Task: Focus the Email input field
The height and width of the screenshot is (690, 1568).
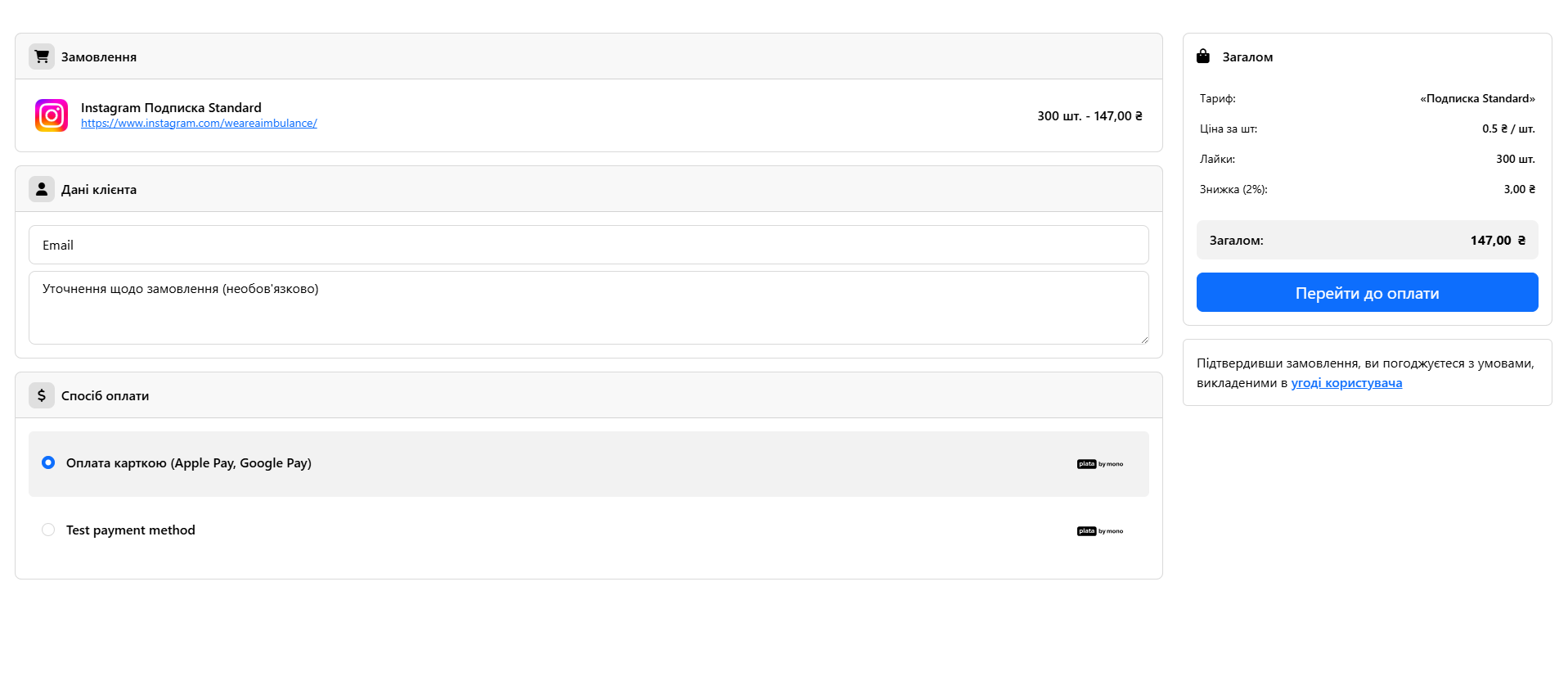Action: pyautogui.click(x=589, y=245)
